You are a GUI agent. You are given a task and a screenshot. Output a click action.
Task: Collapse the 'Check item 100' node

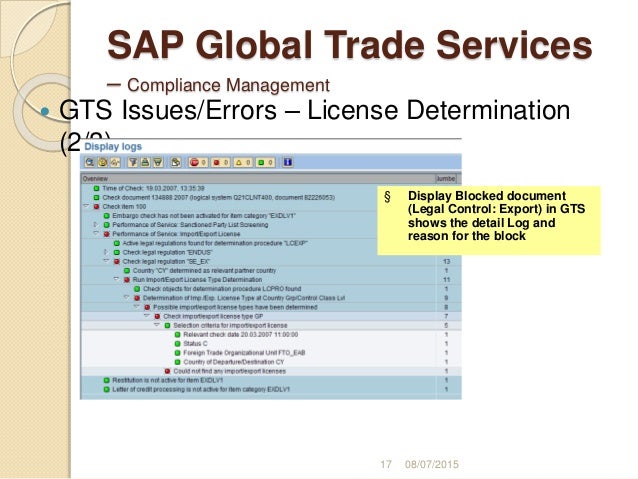tap(86, 206)
